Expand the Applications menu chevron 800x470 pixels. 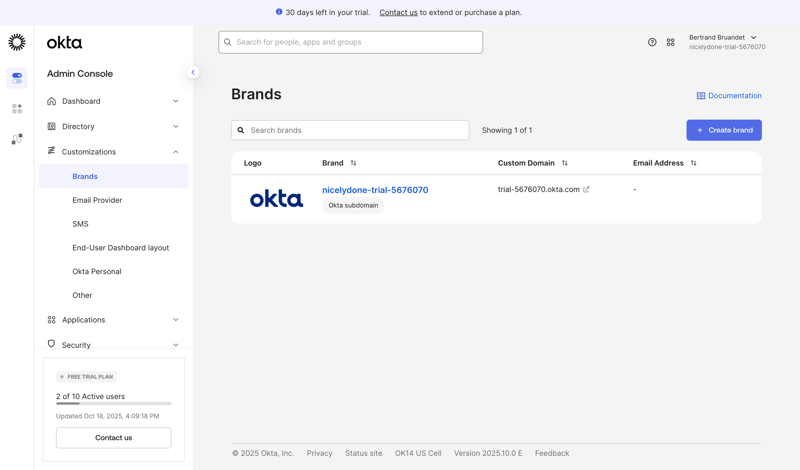coord(176,319)
